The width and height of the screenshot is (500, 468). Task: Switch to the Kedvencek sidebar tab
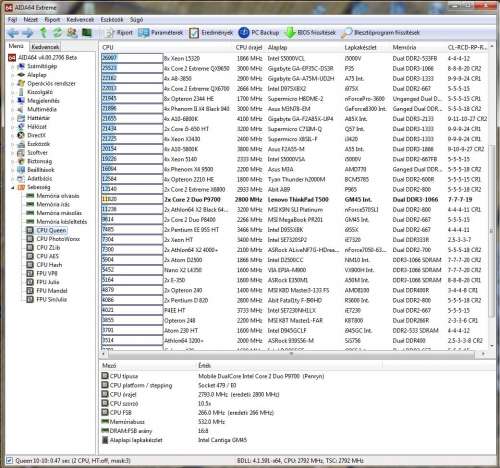click(x=45, y=47)
